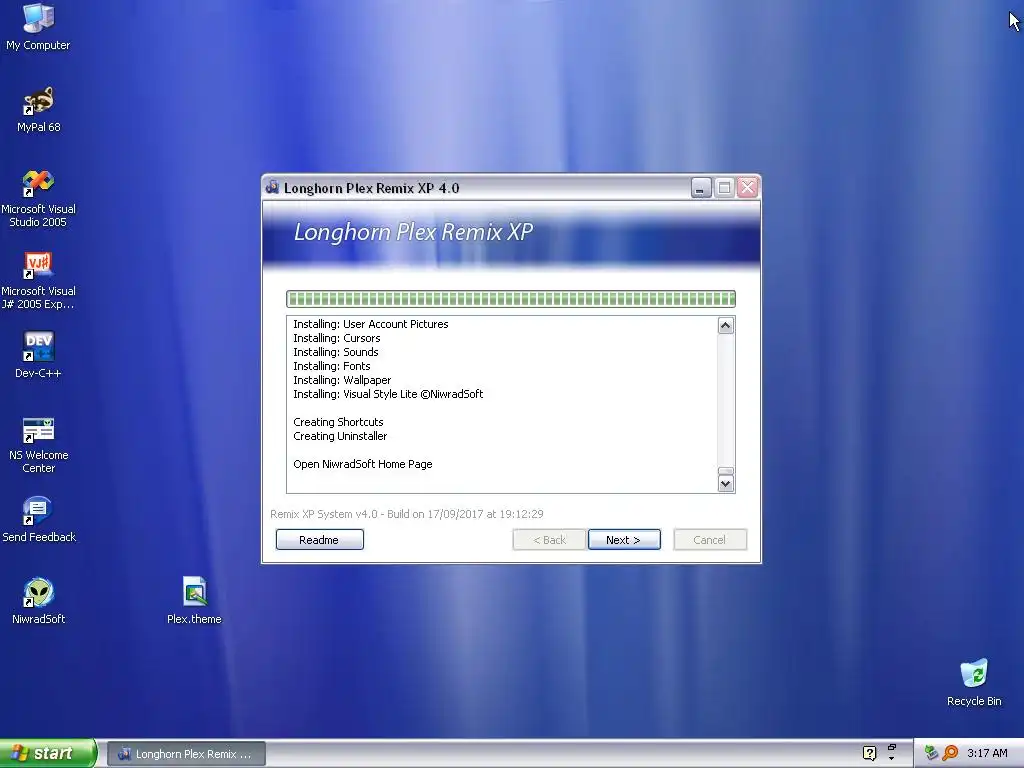
Task: Open the Start menu
Action: click(x=48, y=753)
